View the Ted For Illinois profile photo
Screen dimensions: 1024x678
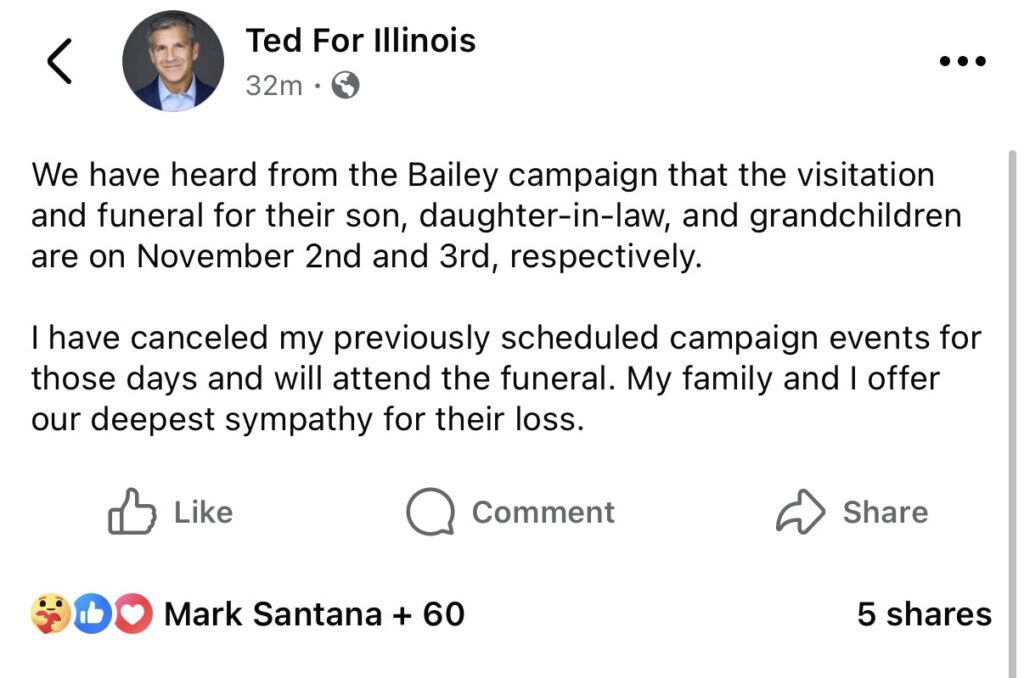coord(174,62)
